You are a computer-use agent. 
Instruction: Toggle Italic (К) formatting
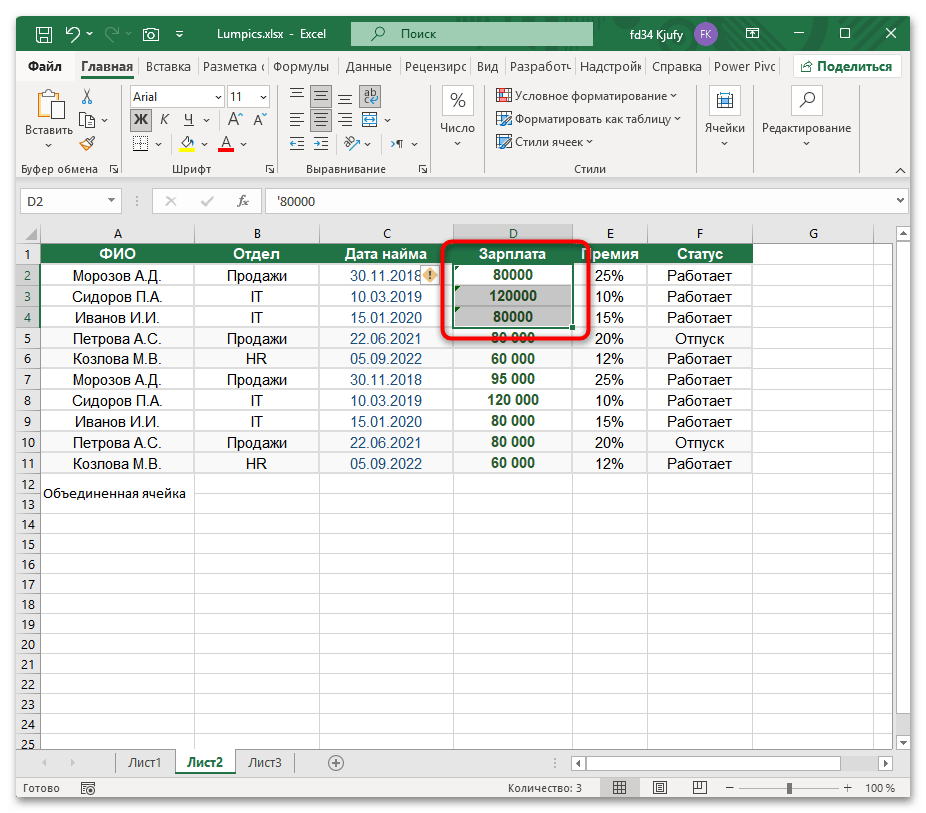[x=165, y=120]
